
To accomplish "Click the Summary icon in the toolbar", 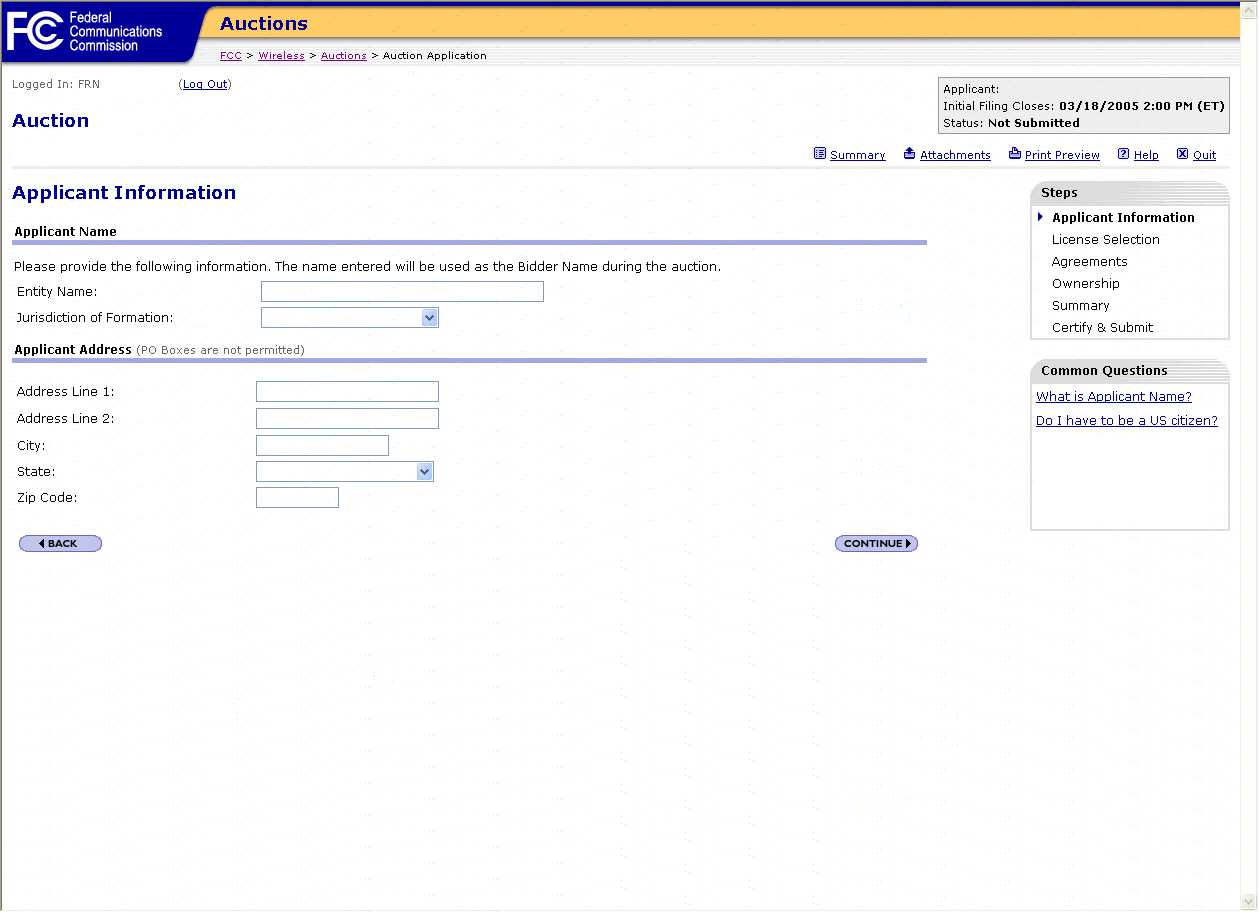I will (x=820, y=154).
